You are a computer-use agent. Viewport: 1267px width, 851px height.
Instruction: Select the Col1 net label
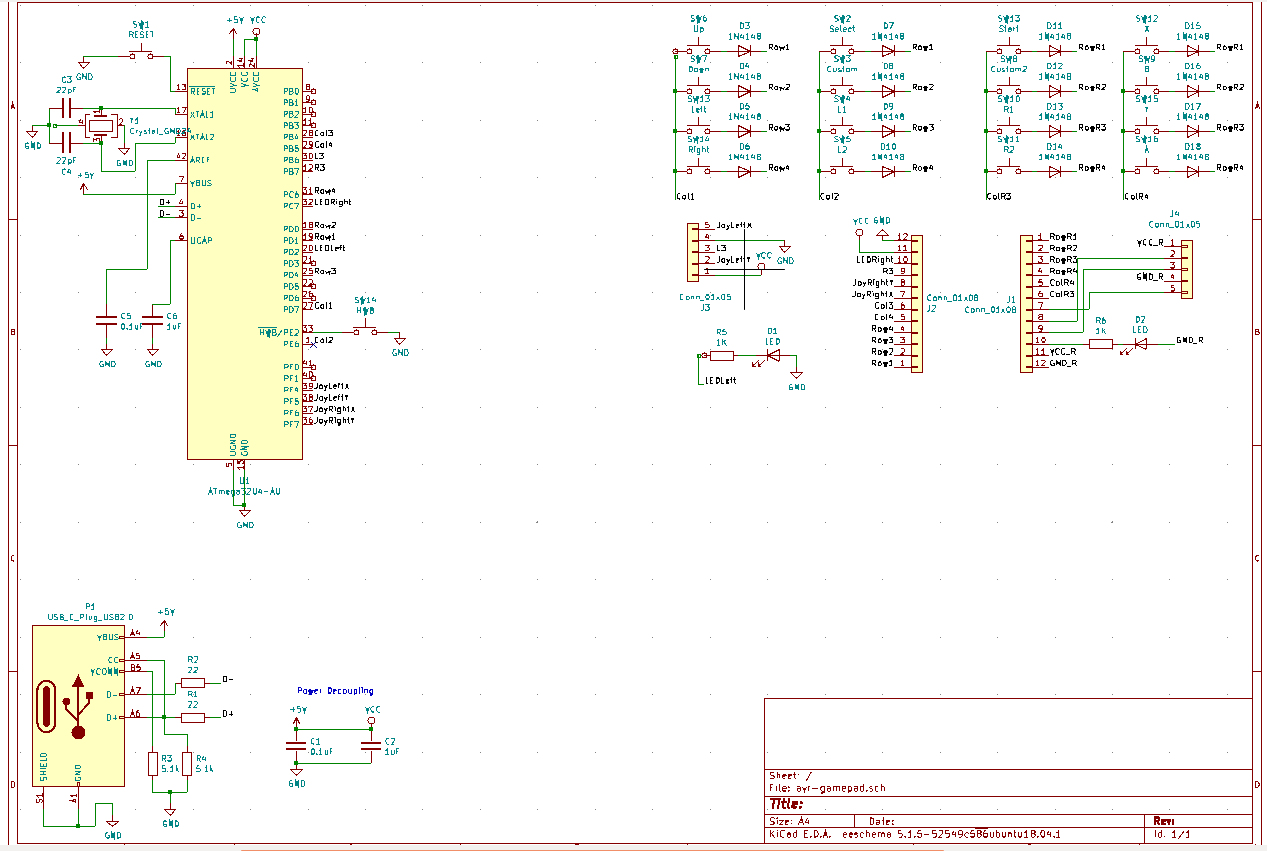point(685,197)
